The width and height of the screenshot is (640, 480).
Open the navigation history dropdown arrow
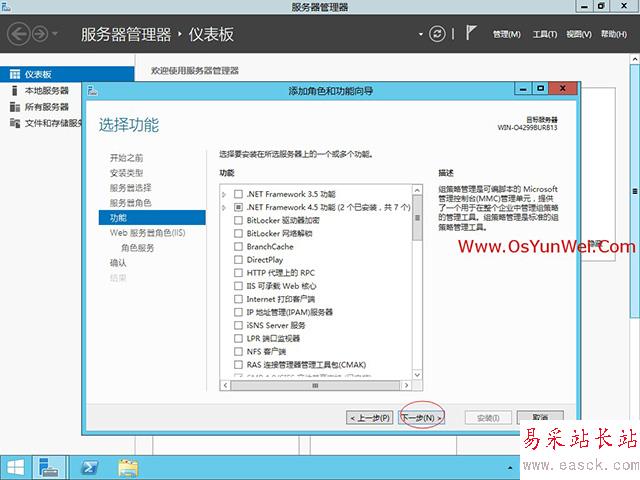click(x=55, y=33)
